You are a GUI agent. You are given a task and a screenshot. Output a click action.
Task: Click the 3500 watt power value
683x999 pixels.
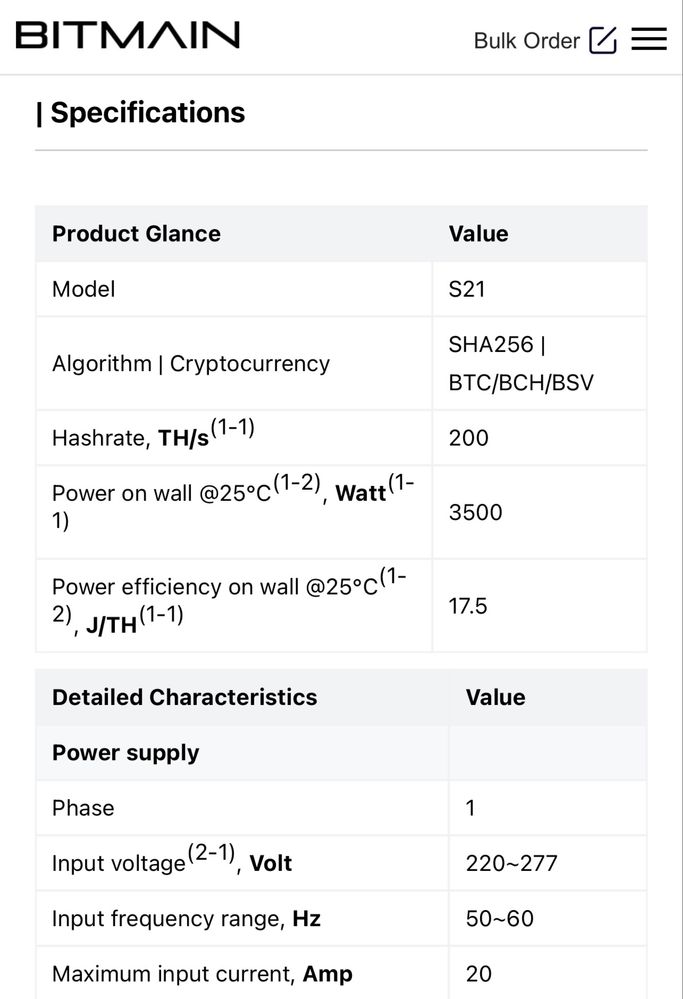tap(476, 512)
